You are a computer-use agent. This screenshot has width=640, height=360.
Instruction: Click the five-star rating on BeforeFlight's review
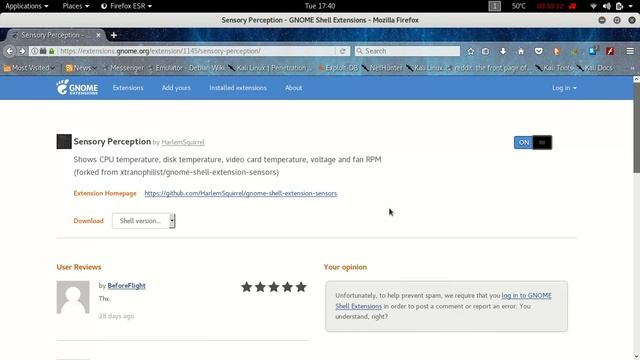[273, 287]
